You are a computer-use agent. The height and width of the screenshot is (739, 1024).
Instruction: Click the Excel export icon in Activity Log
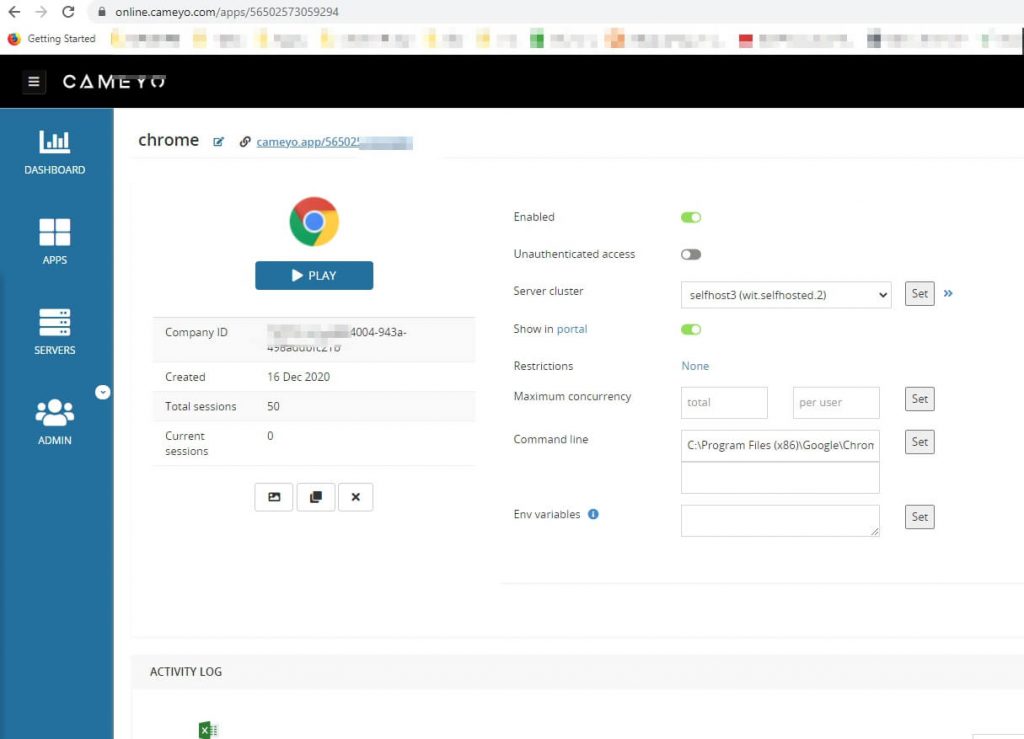point(208,730)
